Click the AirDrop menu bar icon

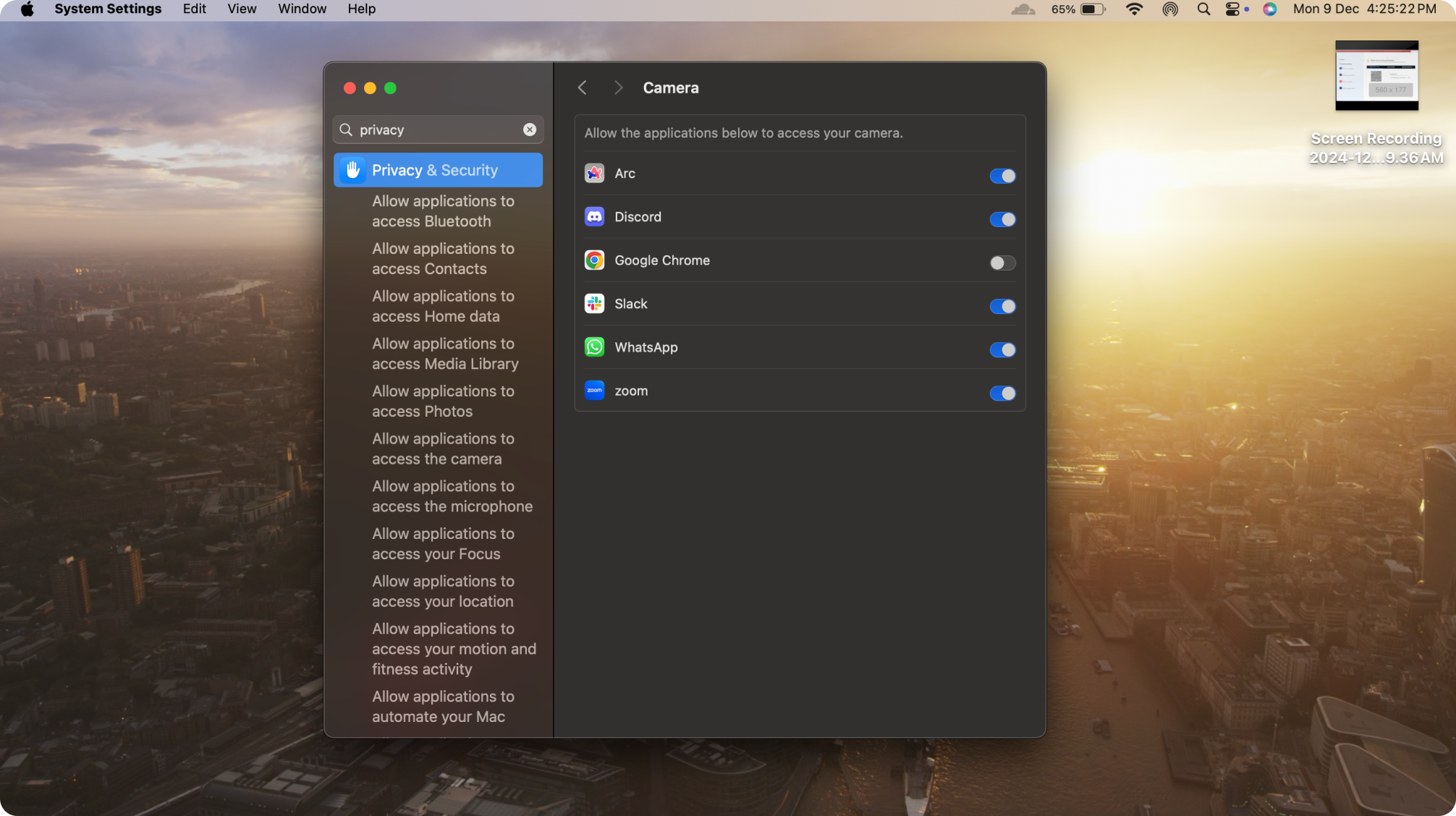[1170, 9]
